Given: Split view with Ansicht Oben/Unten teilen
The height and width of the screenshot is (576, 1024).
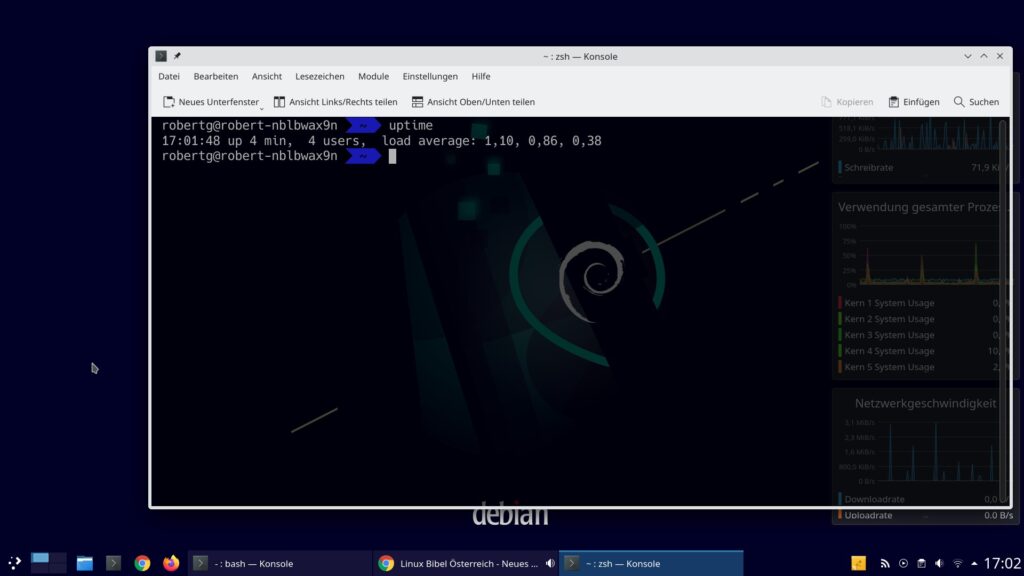Looking at the screenshot, I should coord(473,102).
